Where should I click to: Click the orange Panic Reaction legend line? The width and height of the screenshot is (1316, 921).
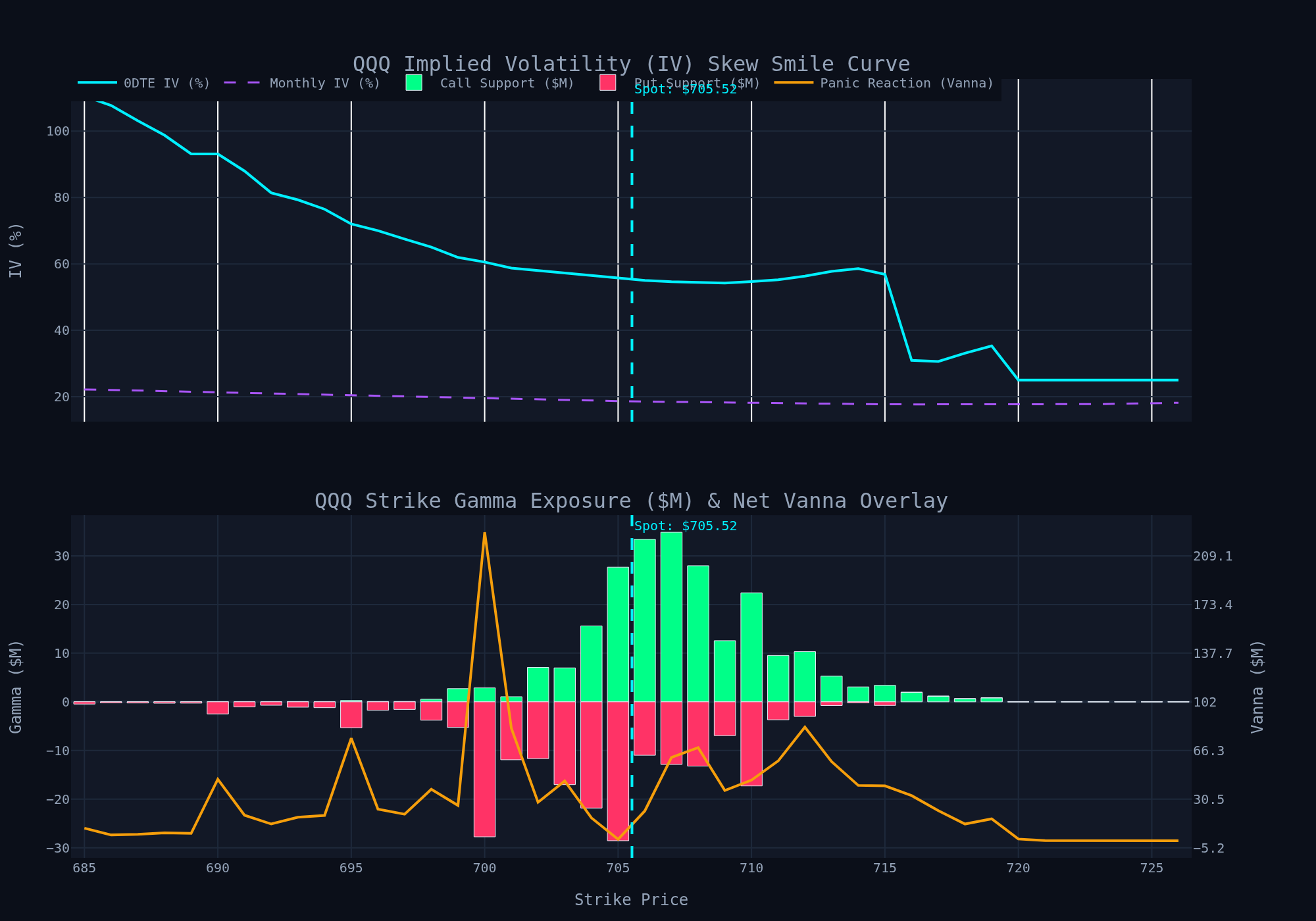click(794, 83)
